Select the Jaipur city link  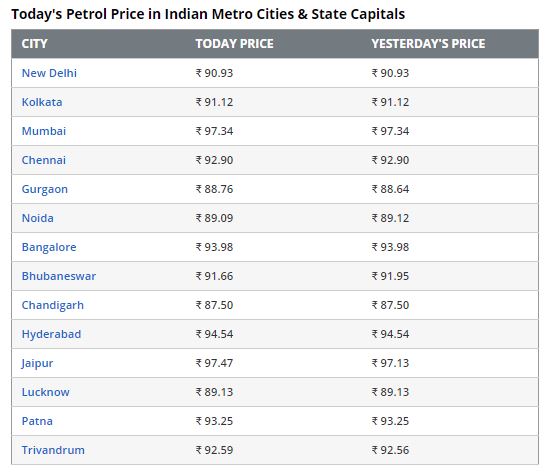pos(37,363)
